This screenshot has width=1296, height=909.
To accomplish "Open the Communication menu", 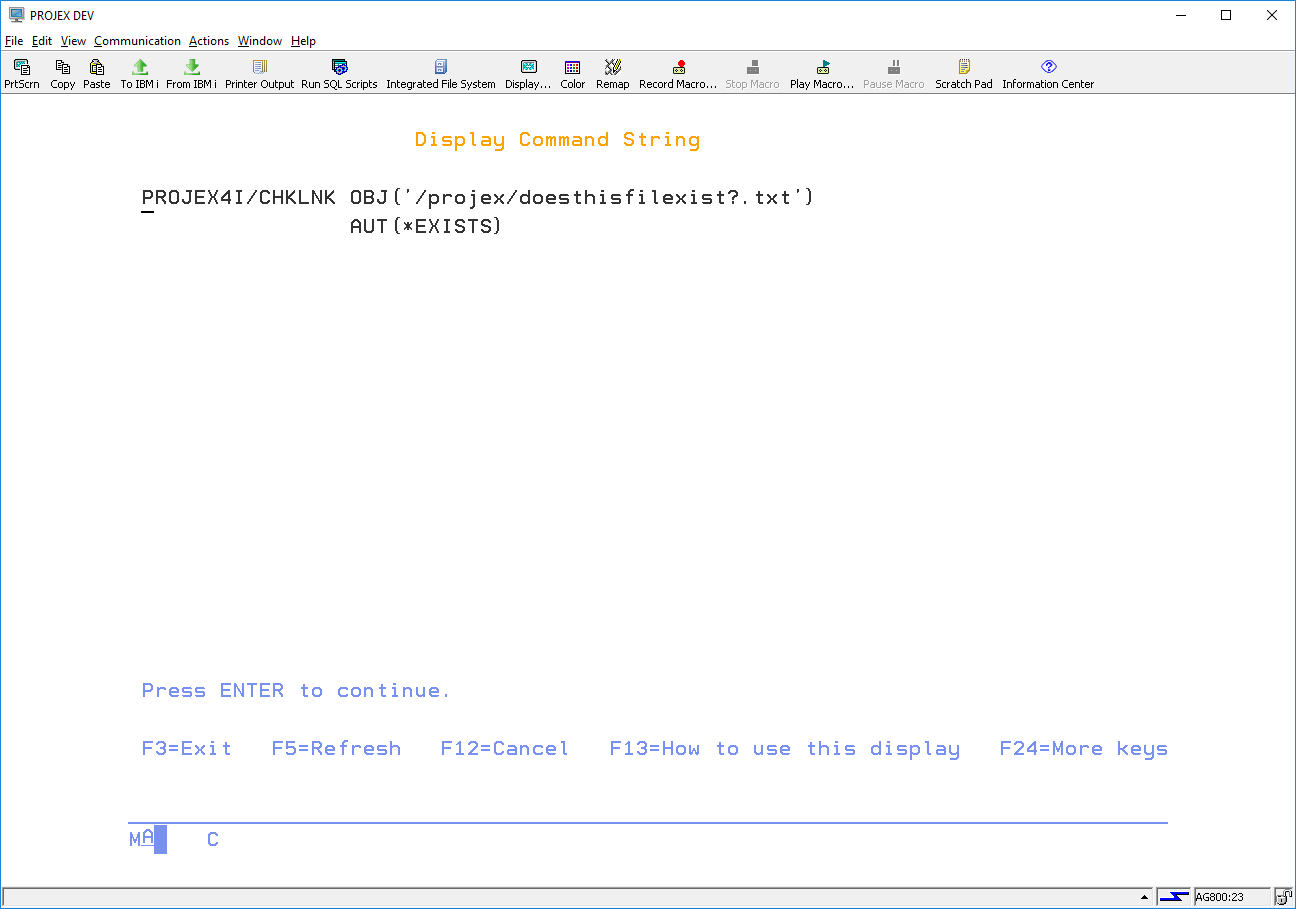I will tap(138, 41).
